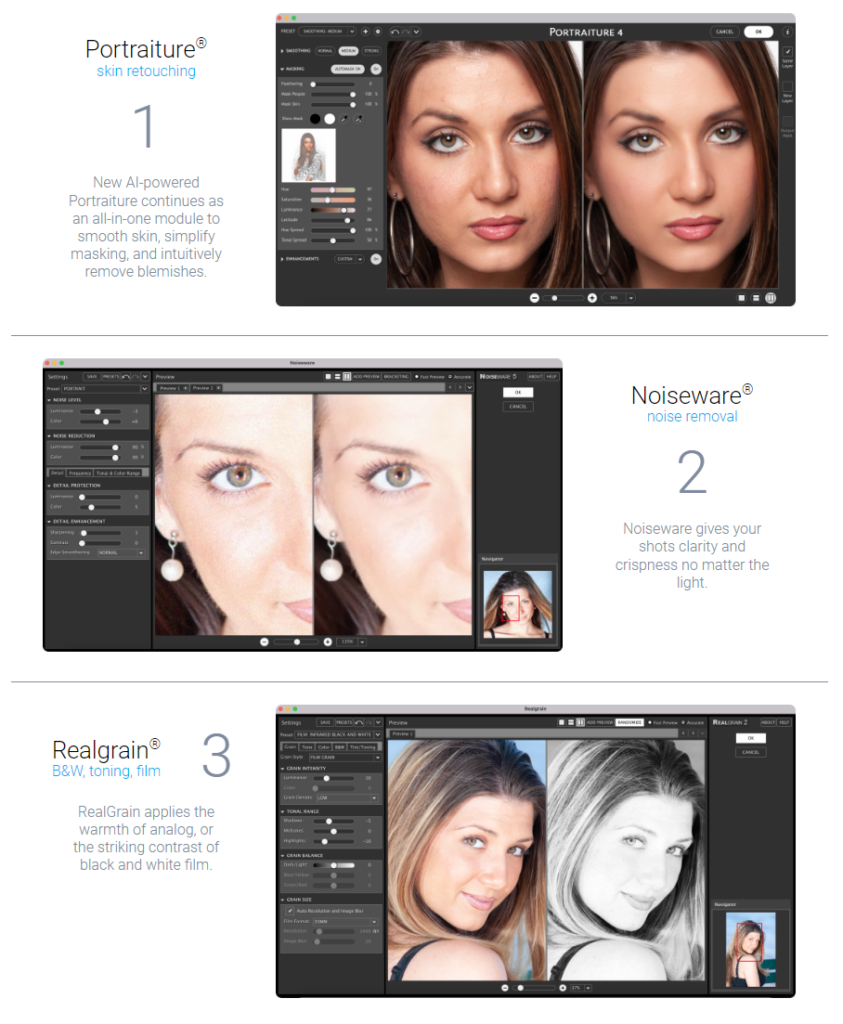The image size is (843, 1024).
Task: Open the Preset dropdown in Portraiture
Action: point(326,31)
